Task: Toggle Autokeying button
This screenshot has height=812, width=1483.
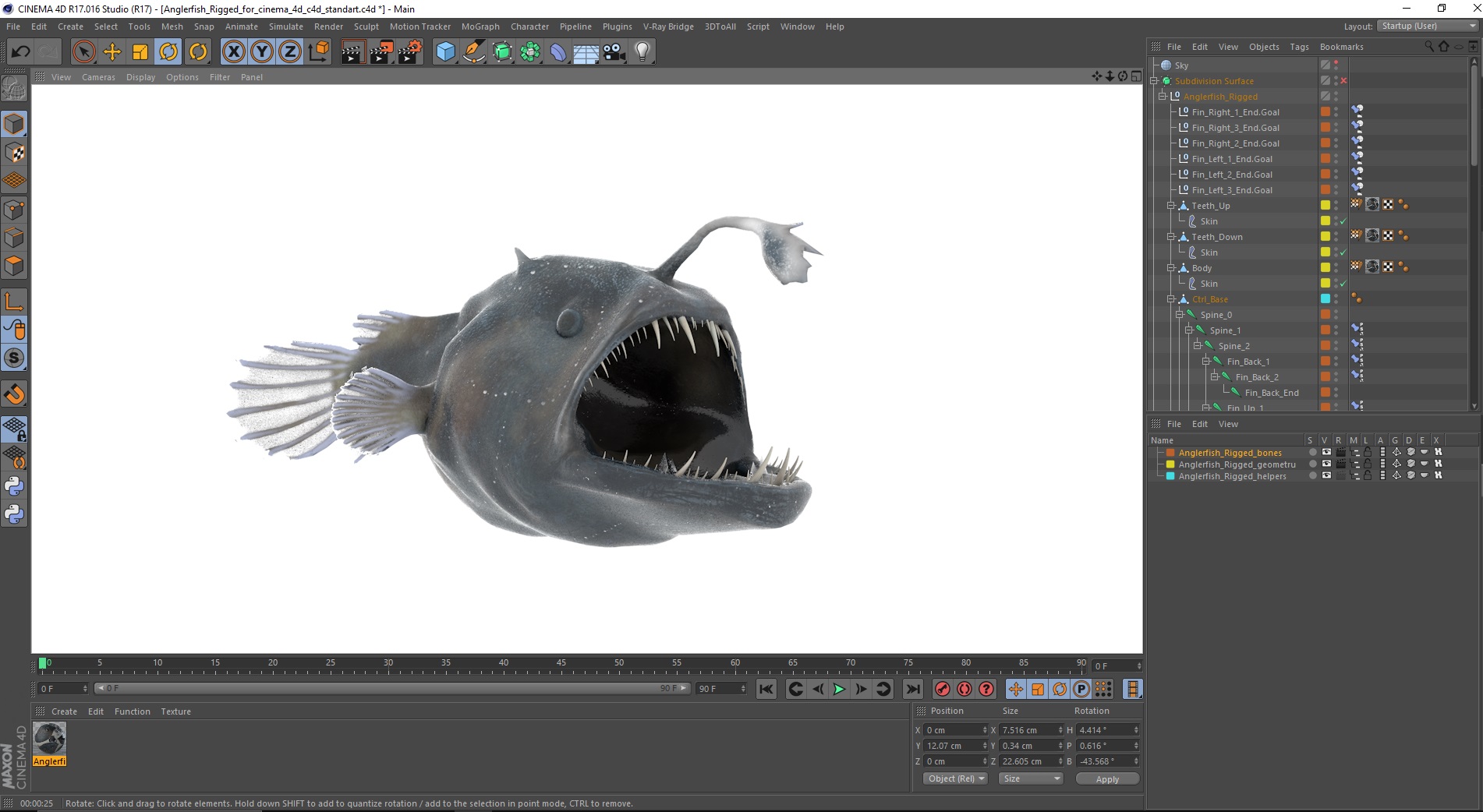Action: [x=964, y=689]
